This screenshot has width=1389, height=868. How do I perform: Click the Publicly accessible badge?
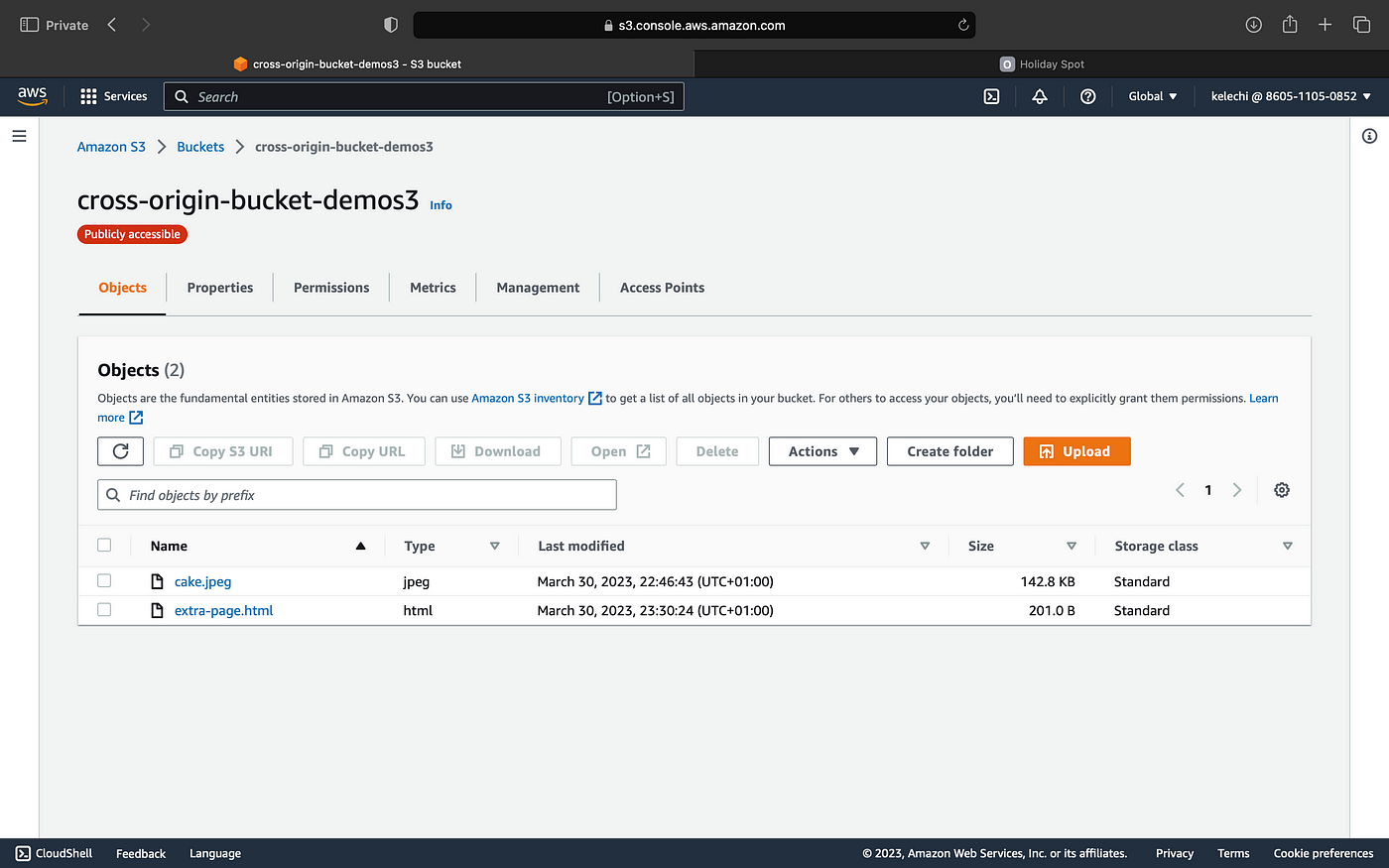(x=132, y=234)
